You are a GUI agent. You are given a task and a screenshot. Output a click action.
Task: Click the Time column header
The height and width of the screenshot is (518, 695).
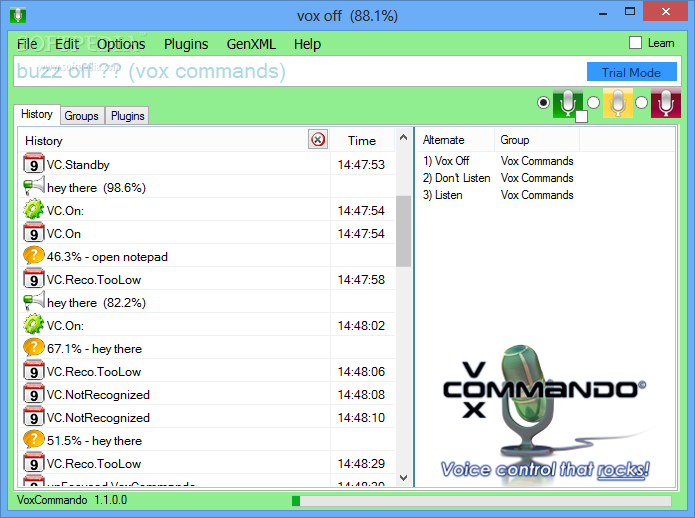(362, 140)
